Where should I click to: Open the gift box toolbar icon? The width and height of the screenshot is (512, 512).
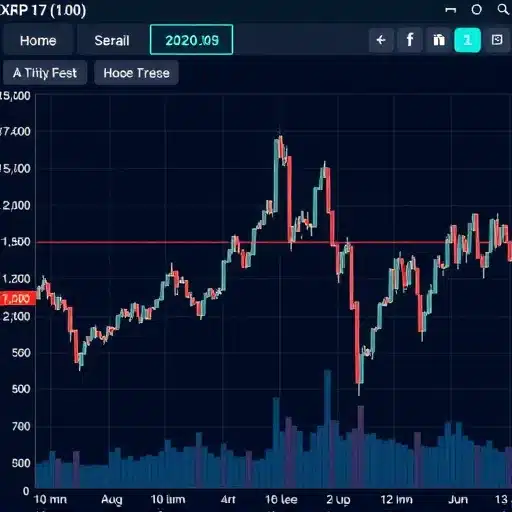pos(439,40)
